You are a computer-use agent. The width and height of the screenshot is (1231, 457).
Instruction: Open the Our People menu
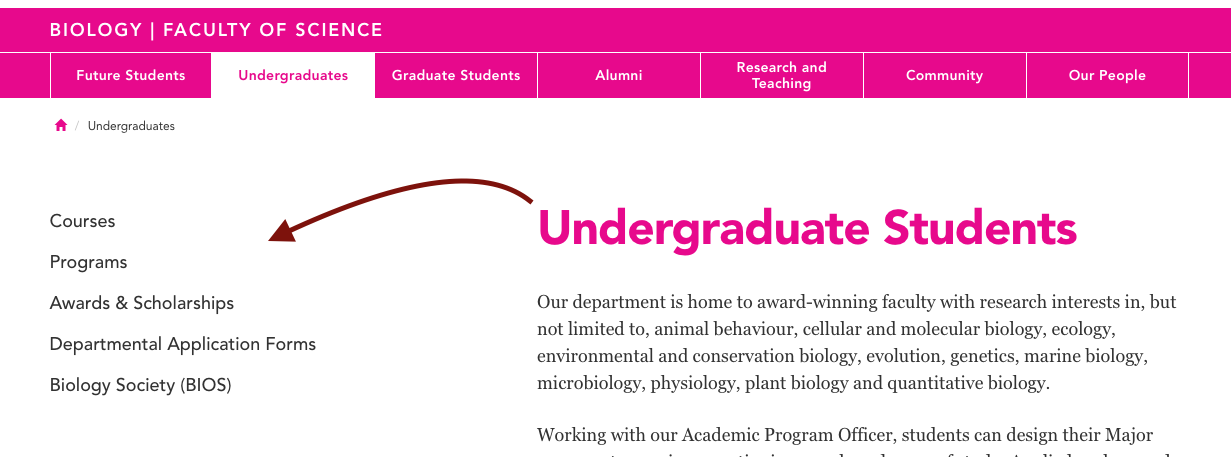coord(1107,75)
